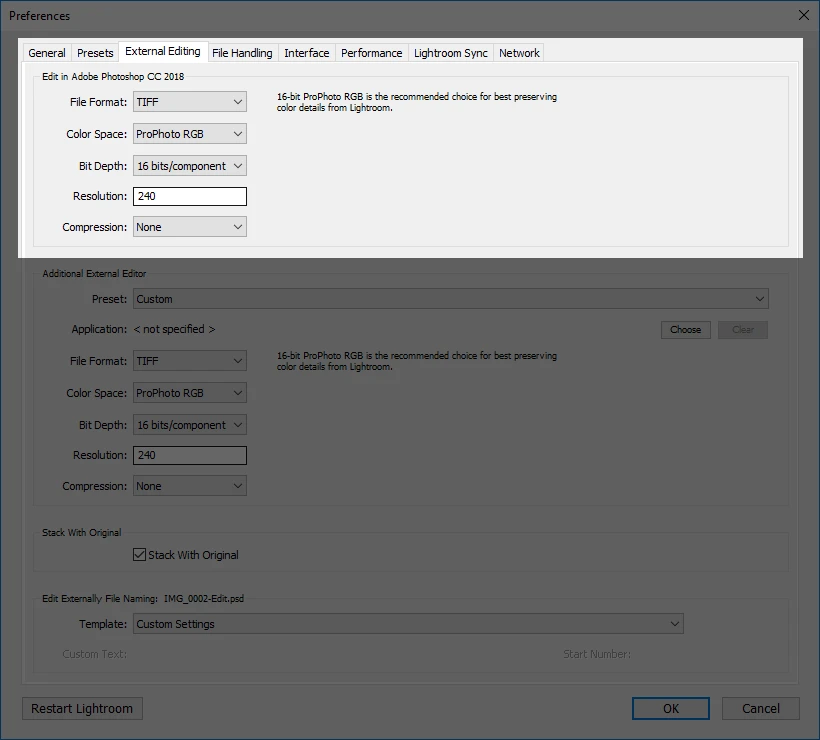The height and width of the screenshot is (740, 820).
Task: Toggle the Stack With Original checkbox
Action: coord(139,554)
